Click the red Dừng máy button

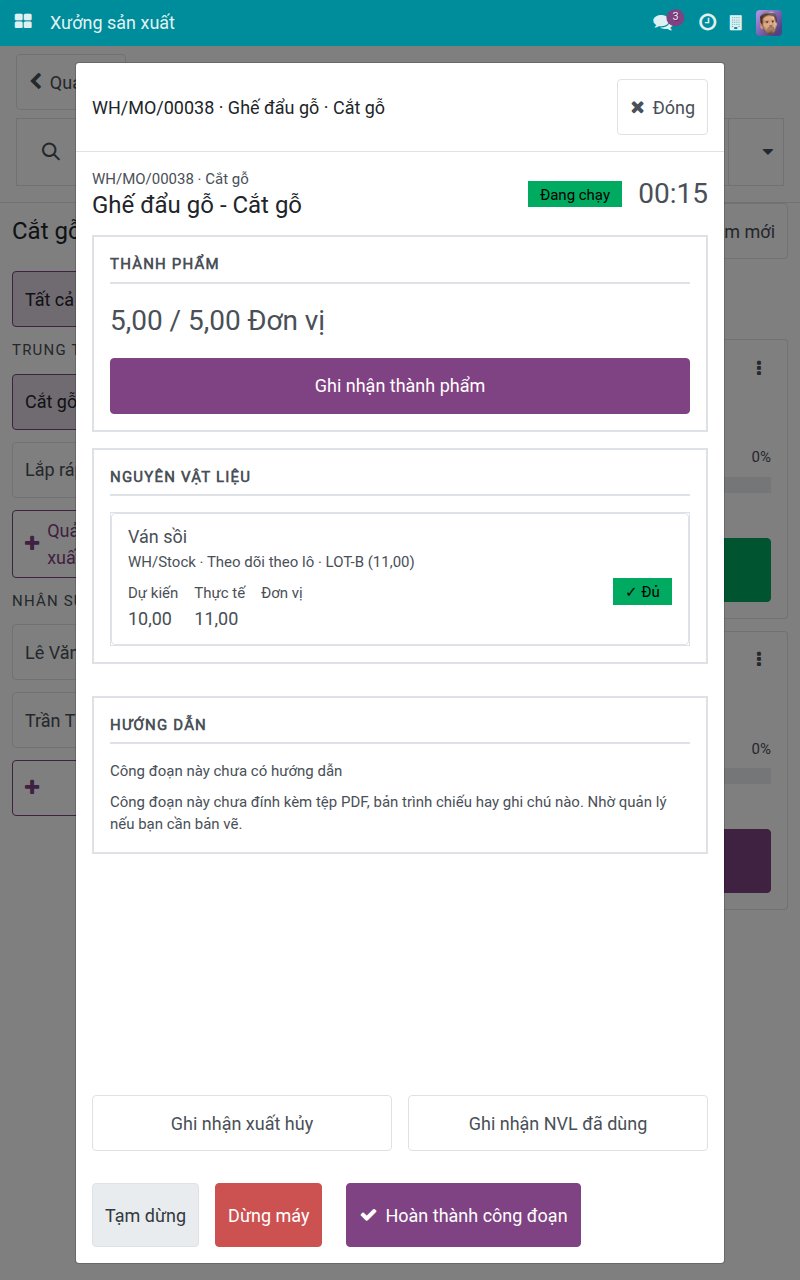pyautogui.click(x=269, y=1215)
